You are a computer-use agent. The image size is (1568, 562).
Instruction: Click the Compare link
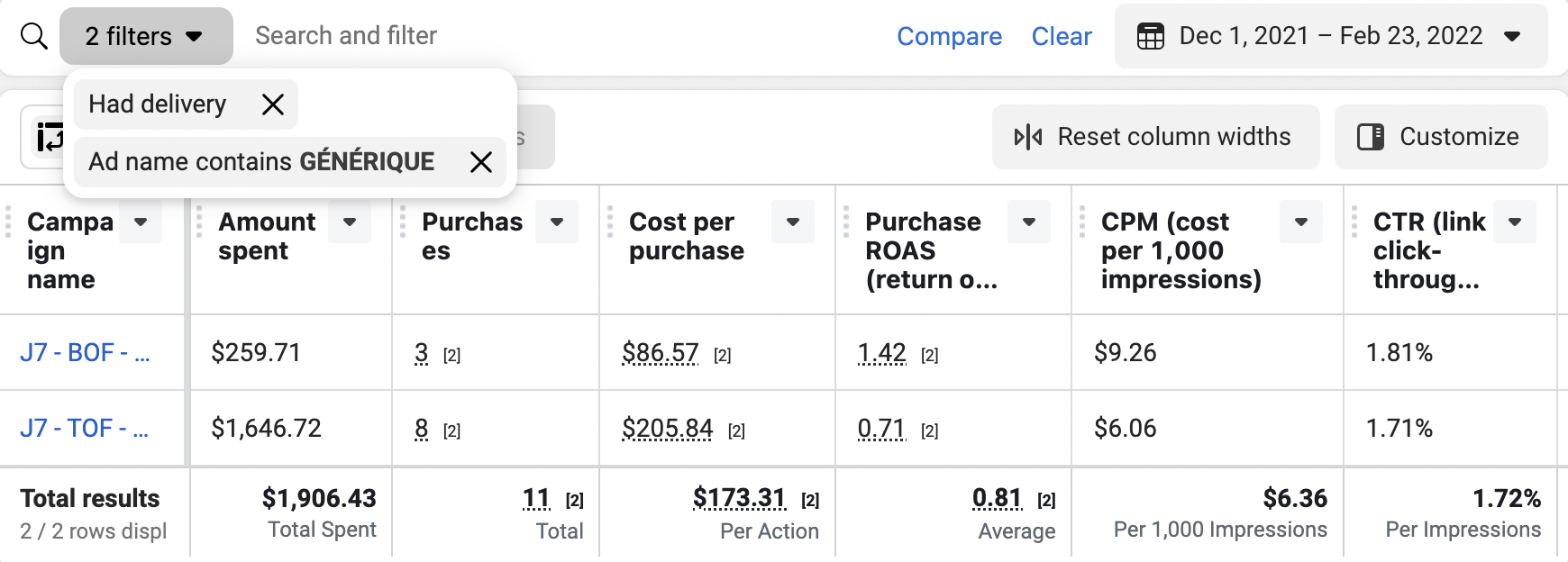pyautogui.click(x=949, y=36)
